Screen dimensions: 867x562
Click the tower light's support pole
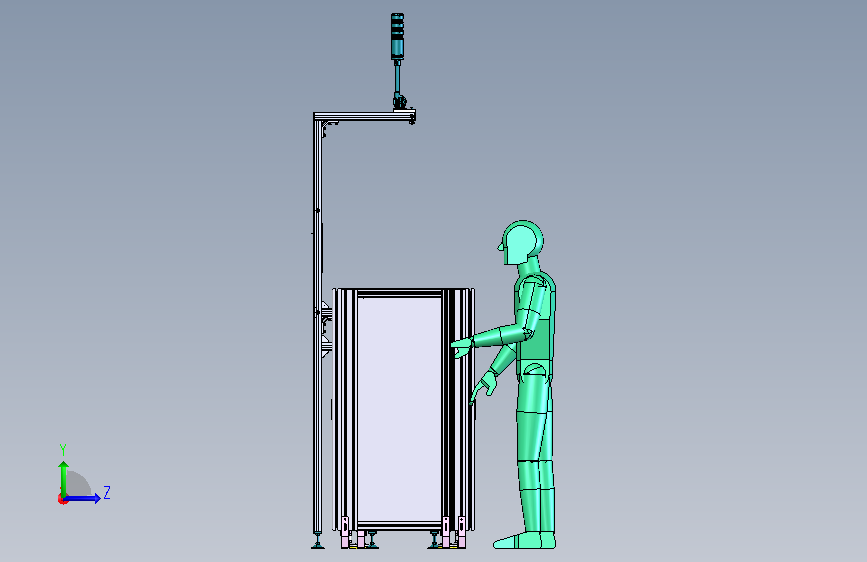(397, 80)
